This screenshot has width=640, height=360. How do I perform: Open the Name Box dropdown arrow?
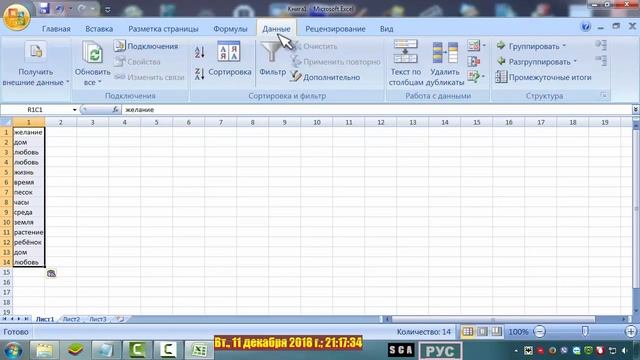coord(74,110)
